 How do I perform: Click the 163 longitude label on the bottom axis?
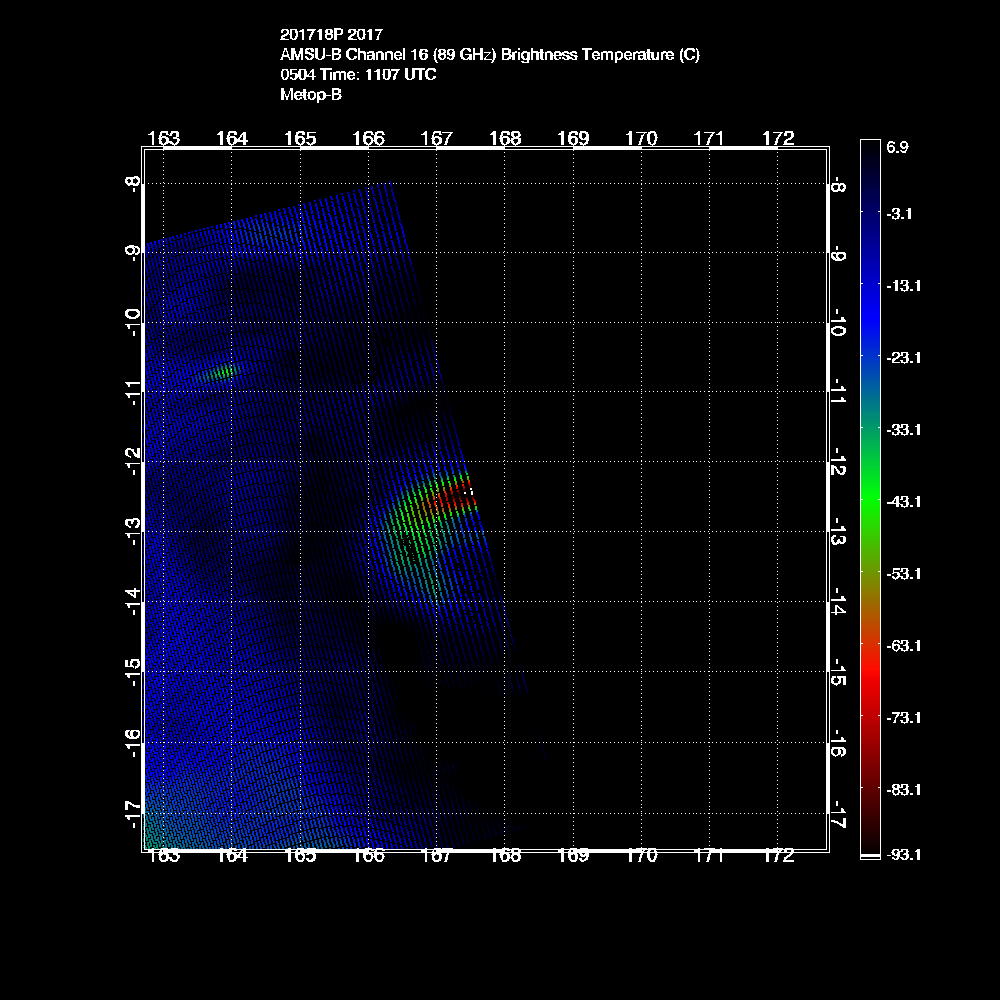click(x=163, y=856)
